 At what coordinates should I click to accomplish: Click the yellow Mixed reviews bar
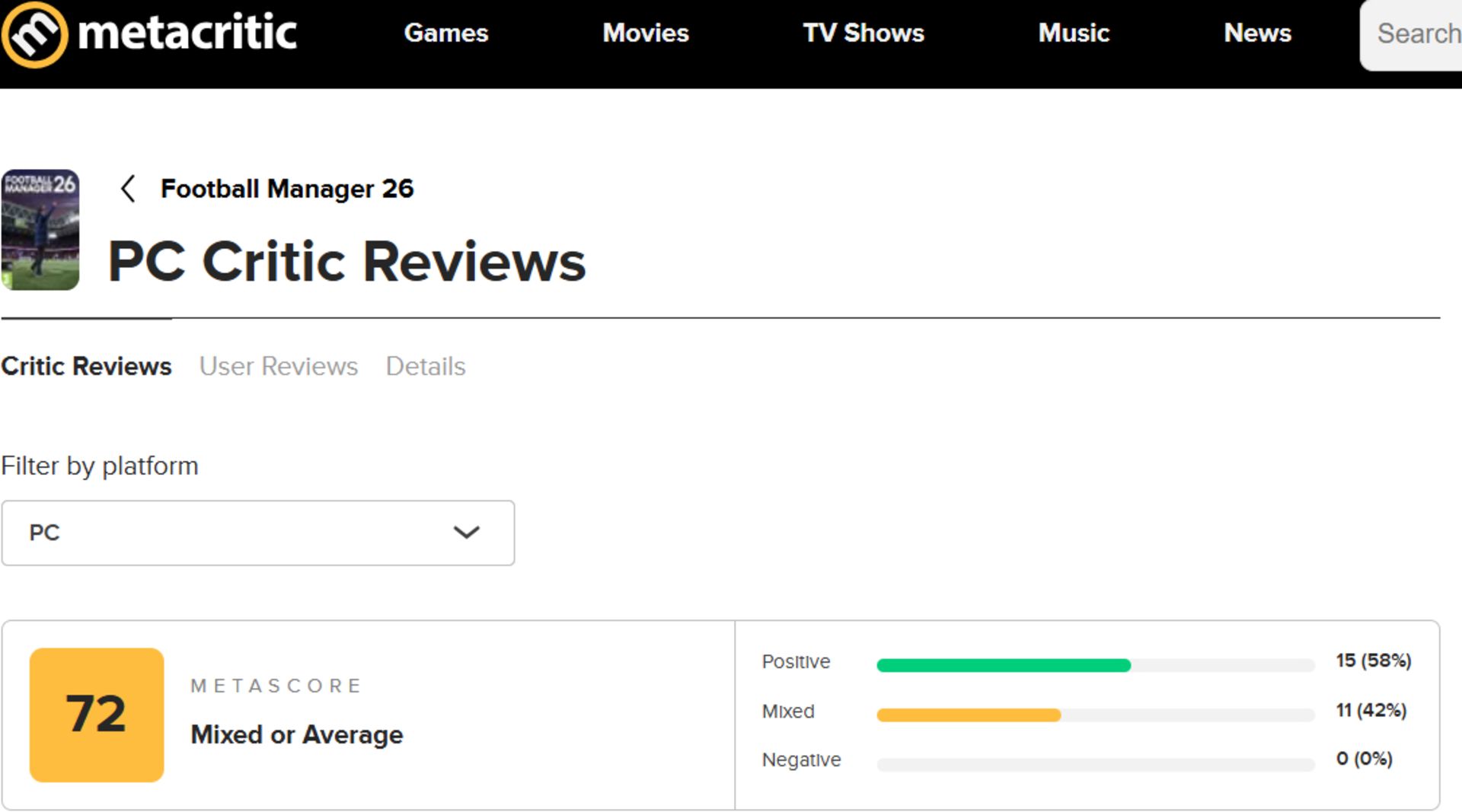[x=969, y=714]
